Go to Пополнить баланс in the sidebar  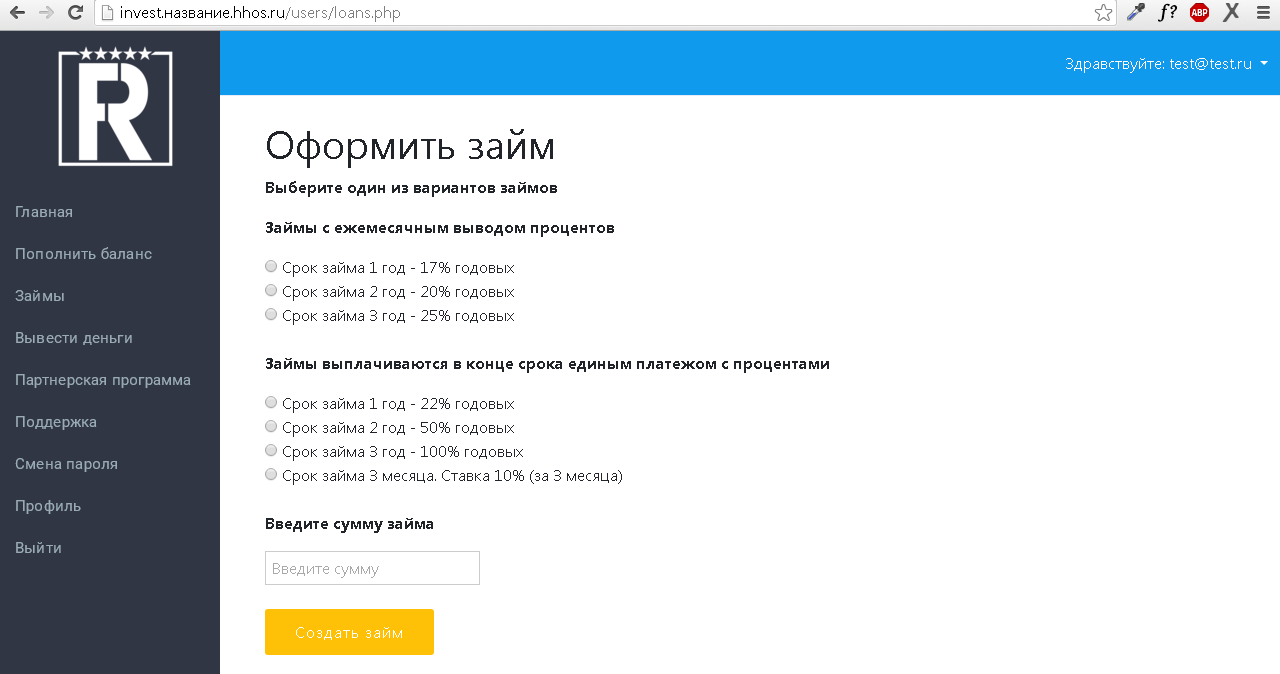[x=83, y=254]
